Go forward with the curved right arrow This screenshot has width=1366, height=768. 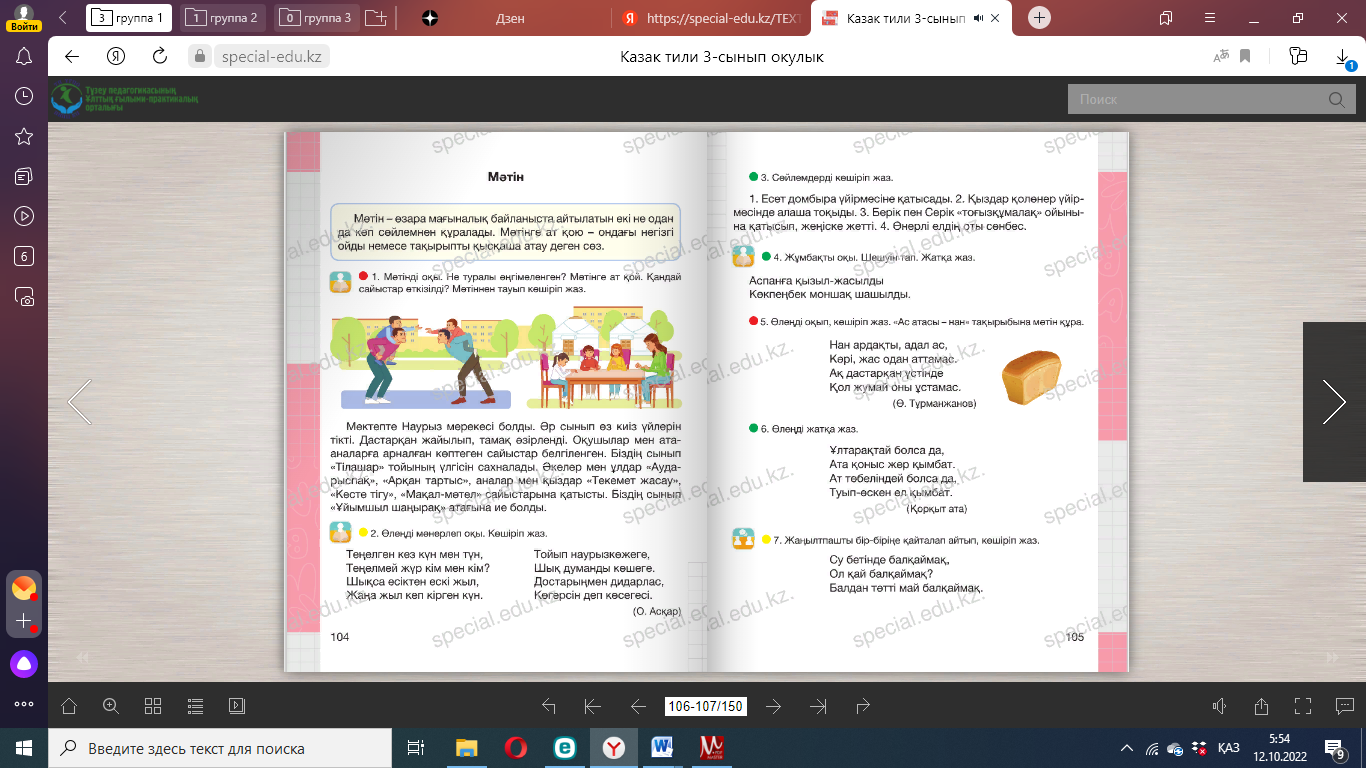(863, 706)
